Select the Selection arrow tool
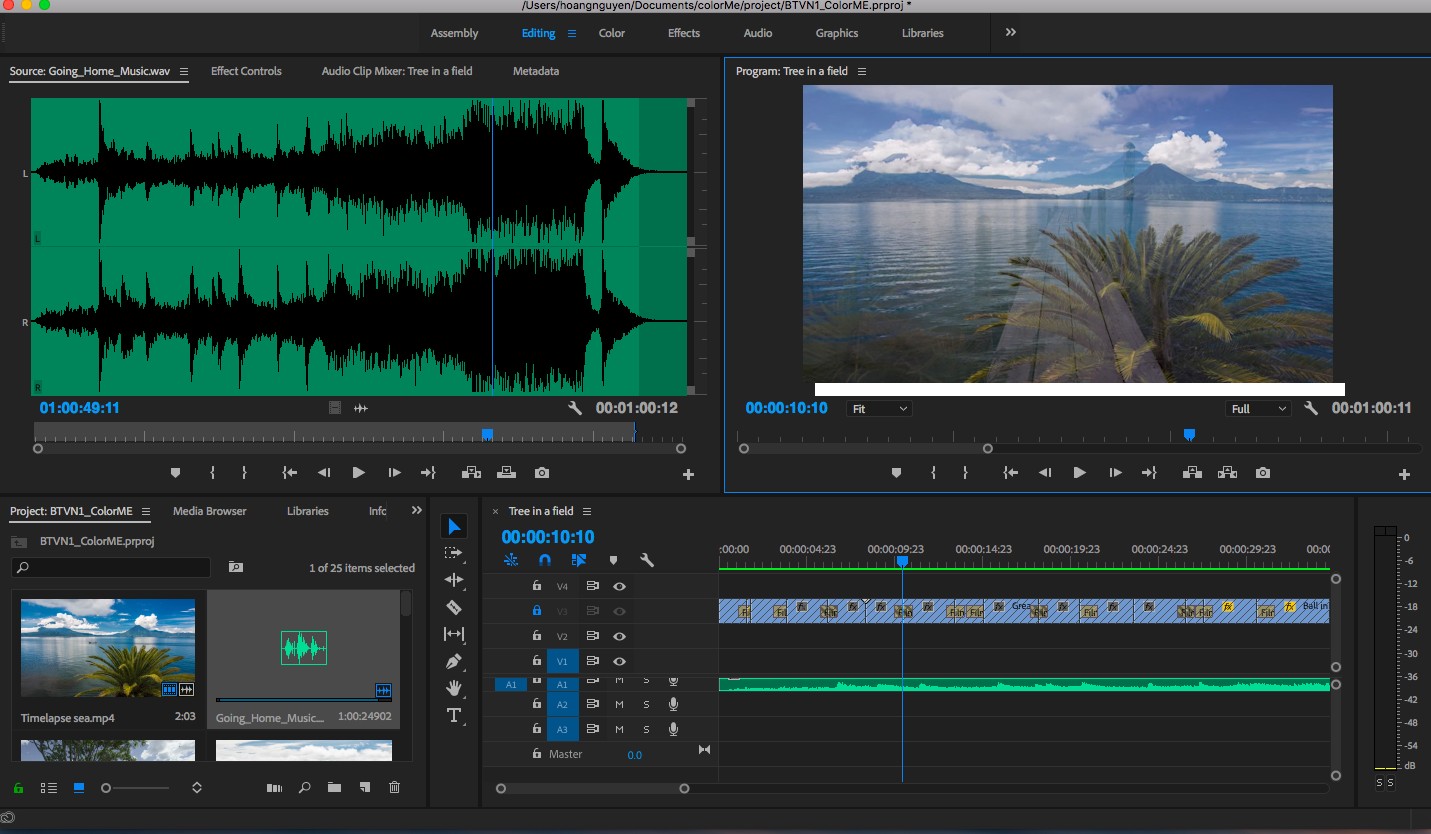Screen dimensions: 1431x834 coord(454,526)
